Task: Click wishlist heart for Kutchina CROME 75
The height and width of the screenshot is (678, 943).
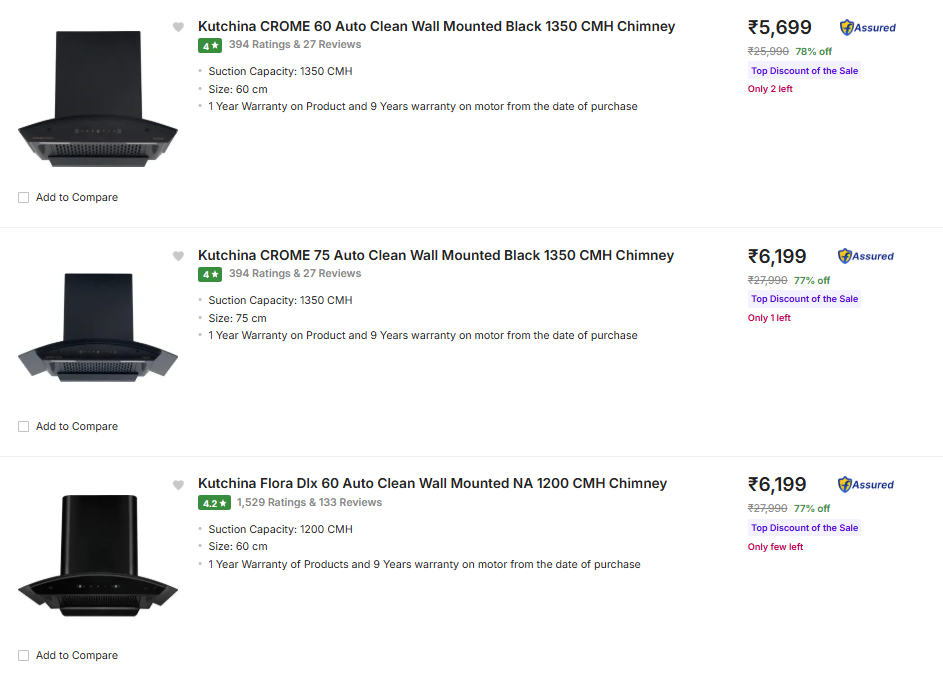Action: pos(178,256)
